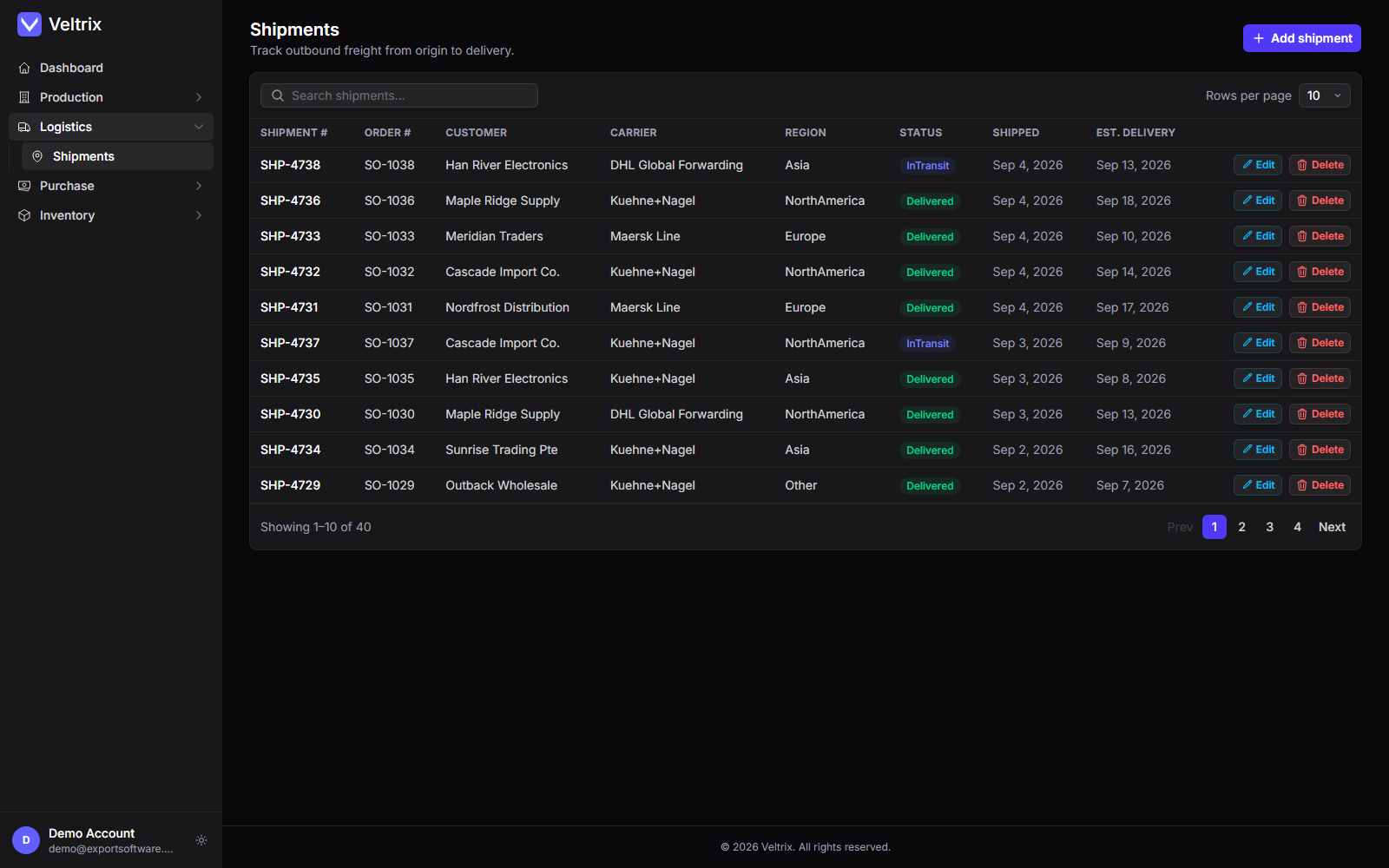Image resolution: width=1389 pixels, height=868 pixels.
Task: Expand Inventory submenu chevron
Action: [199, 215]
